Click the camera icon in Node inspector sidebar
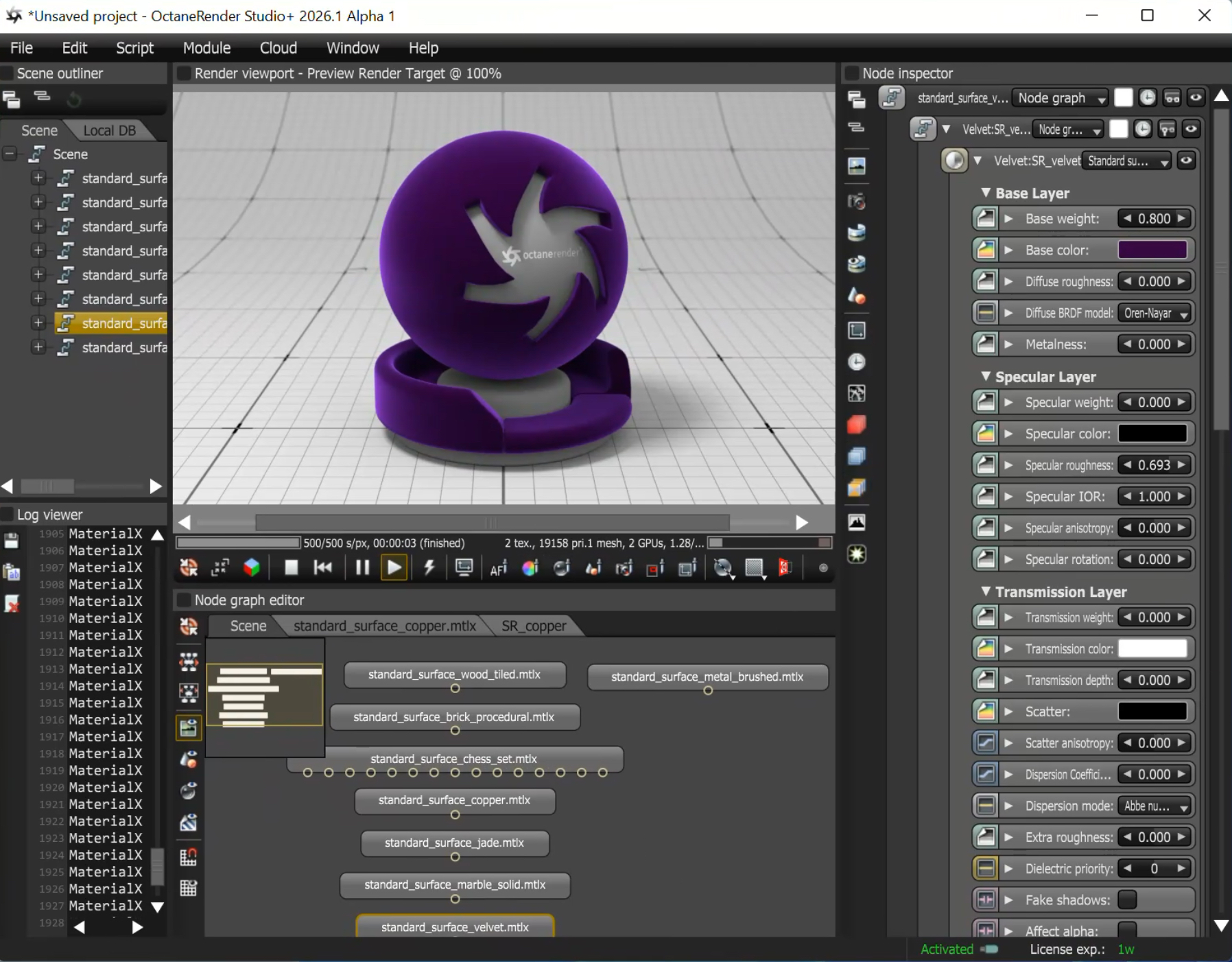This screenshot has height=962, width=1232. tap(857, 201)
